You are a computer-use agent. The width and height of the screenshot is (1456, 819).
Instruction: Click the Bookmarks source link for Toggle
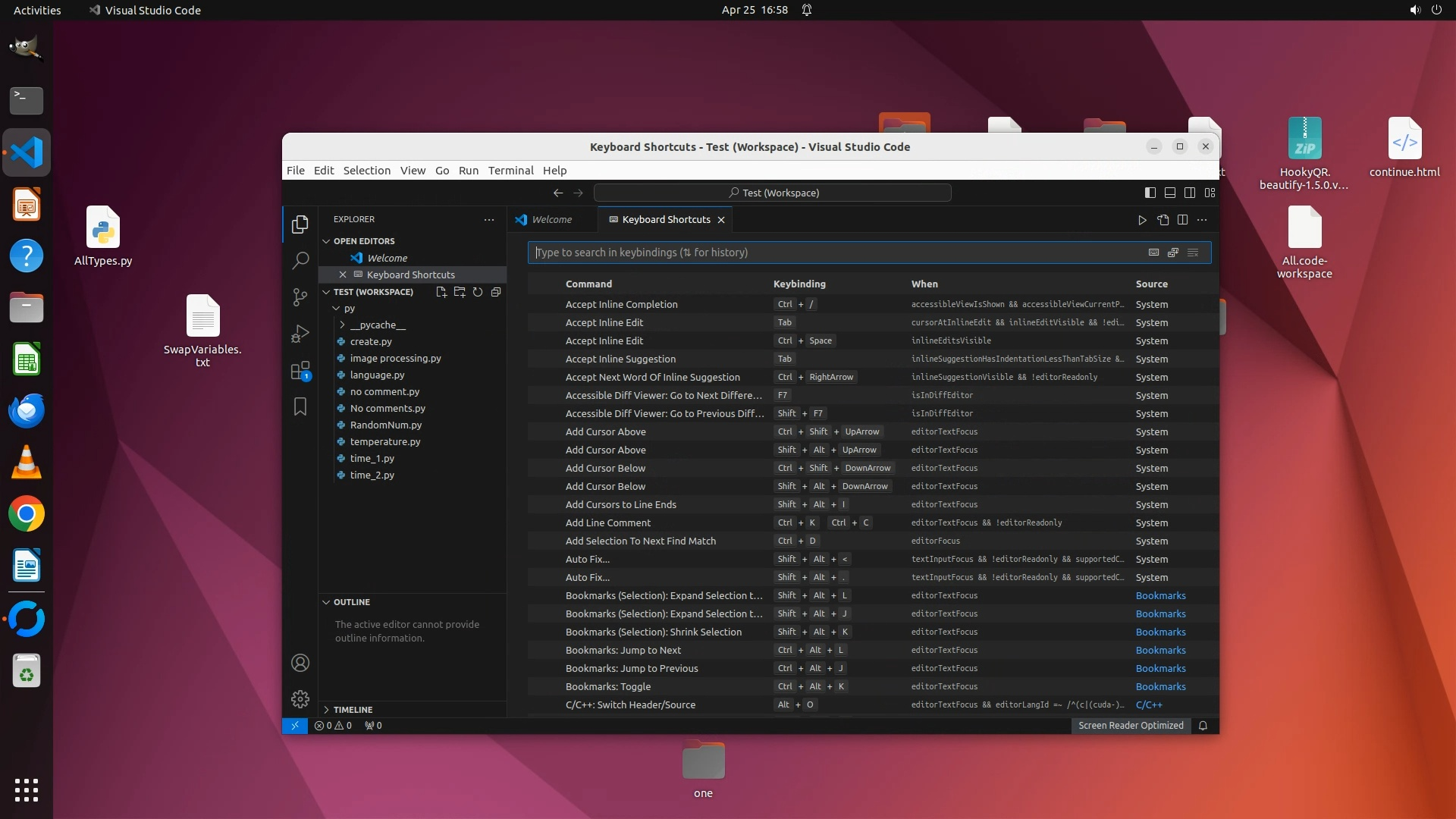point(1160,687)
